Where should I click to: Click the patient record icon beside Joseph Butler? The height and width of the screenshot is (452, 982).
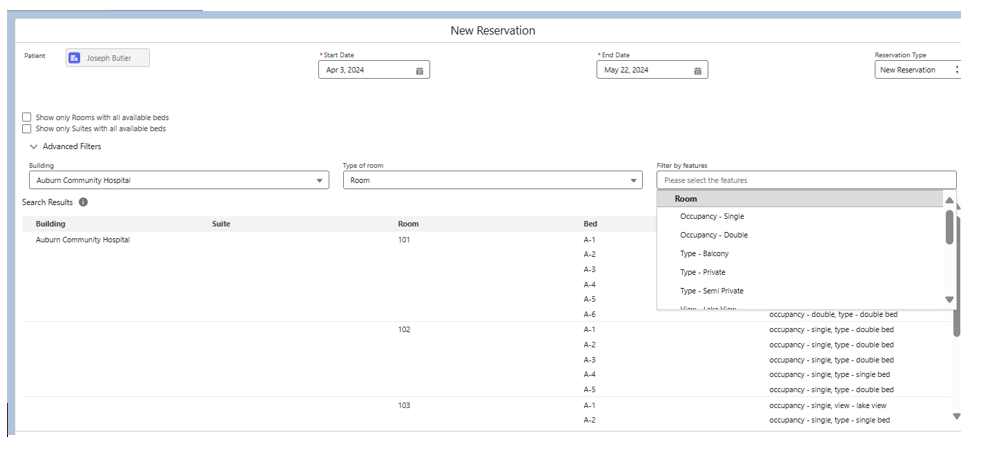click(x=74, y=58)
